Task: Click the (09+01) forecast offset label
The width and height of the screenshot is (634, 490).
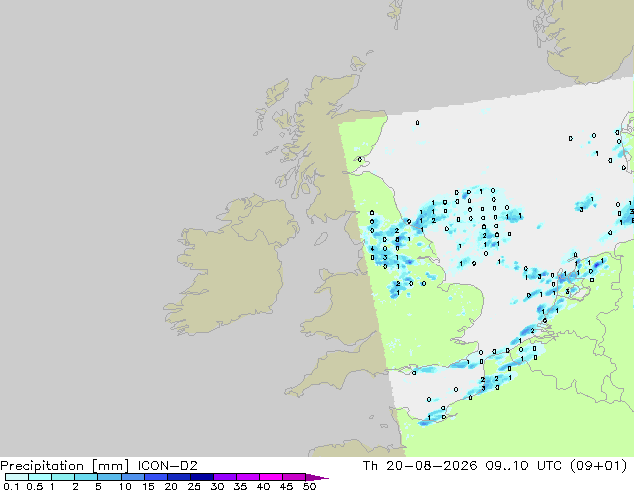Action: (598, 466)
